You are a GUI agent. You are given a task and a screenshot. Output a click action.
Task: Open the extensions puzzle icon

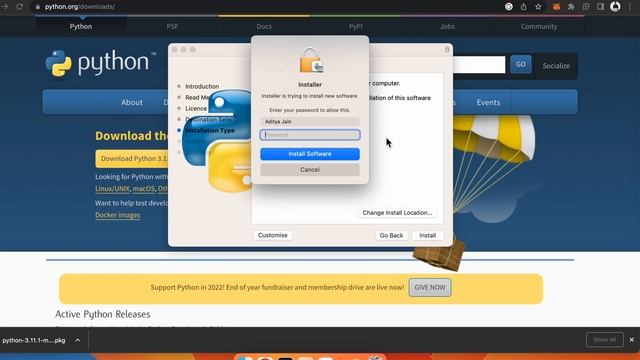click(x=571, y=7)
